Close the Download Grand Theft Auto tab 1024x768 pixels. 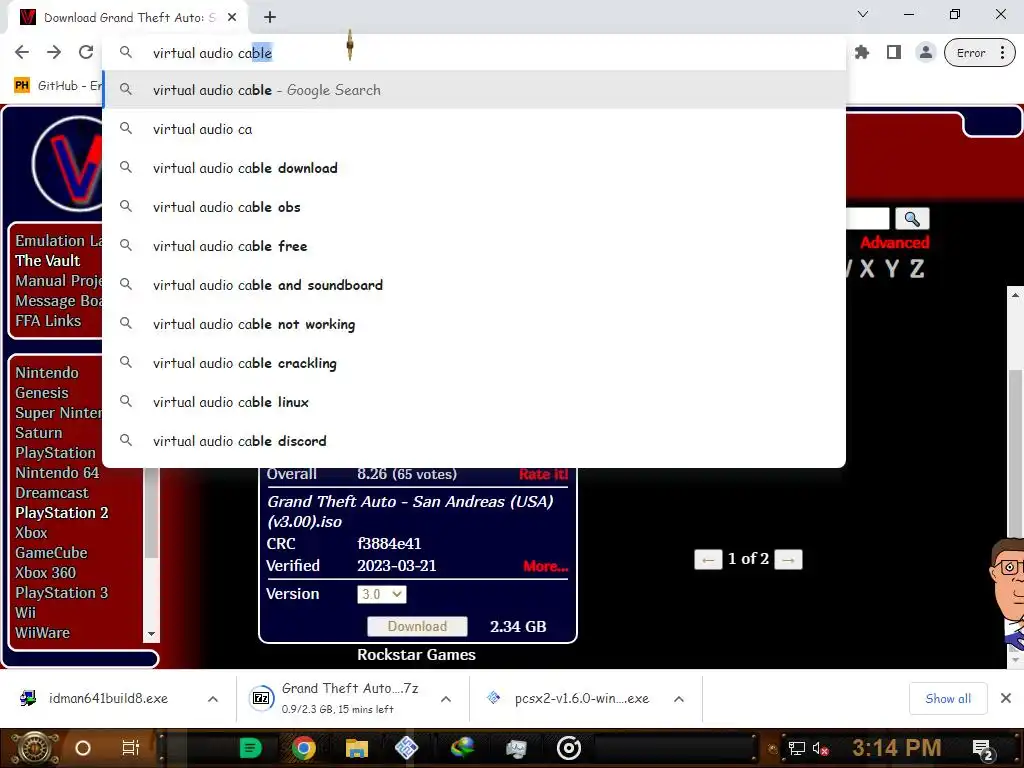click(232, 18)
